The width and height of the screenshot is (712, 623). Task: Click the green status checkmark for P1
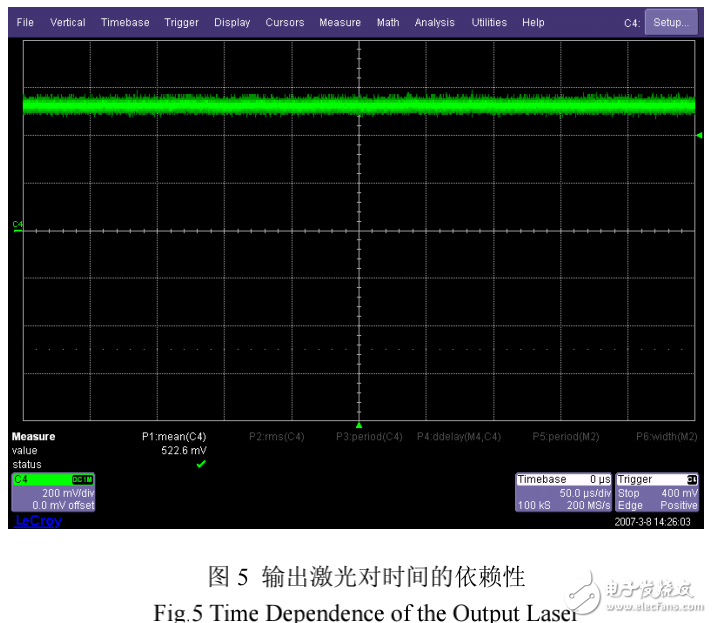(x=201, y=464)
